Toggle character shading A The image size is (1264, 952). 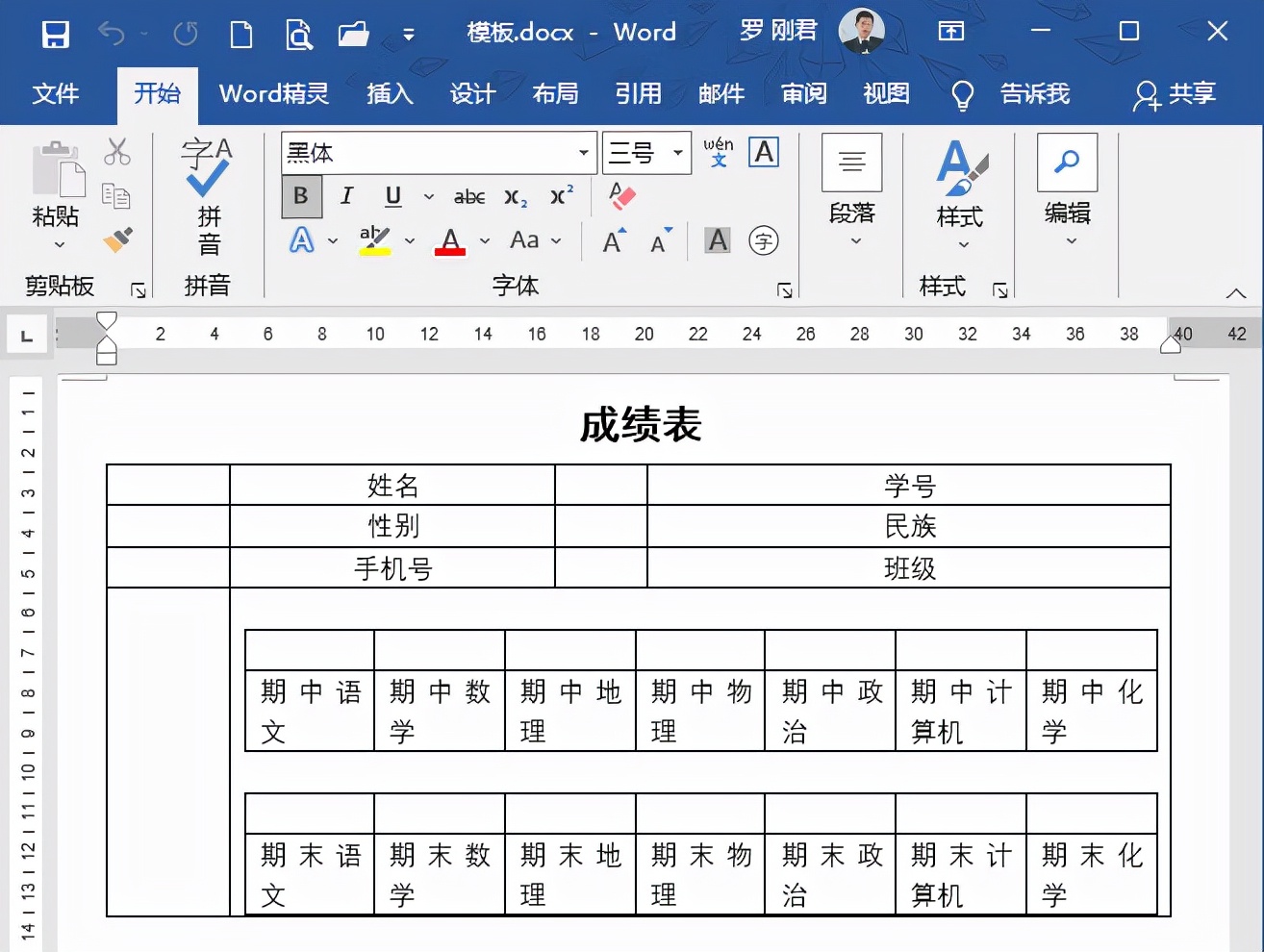[x=718, y=240]
